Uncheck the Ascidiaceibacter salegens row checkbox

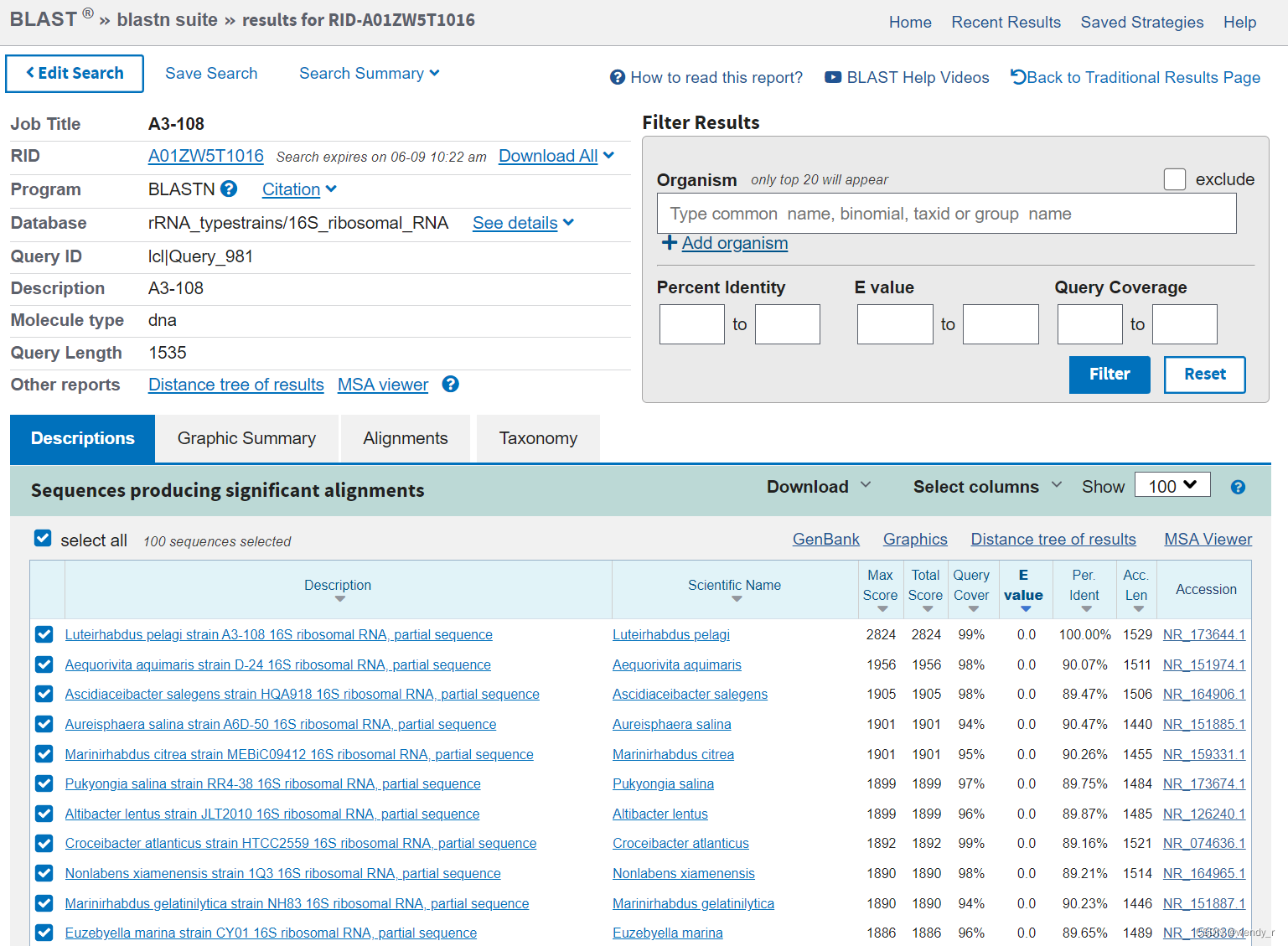tap(44, 695)
